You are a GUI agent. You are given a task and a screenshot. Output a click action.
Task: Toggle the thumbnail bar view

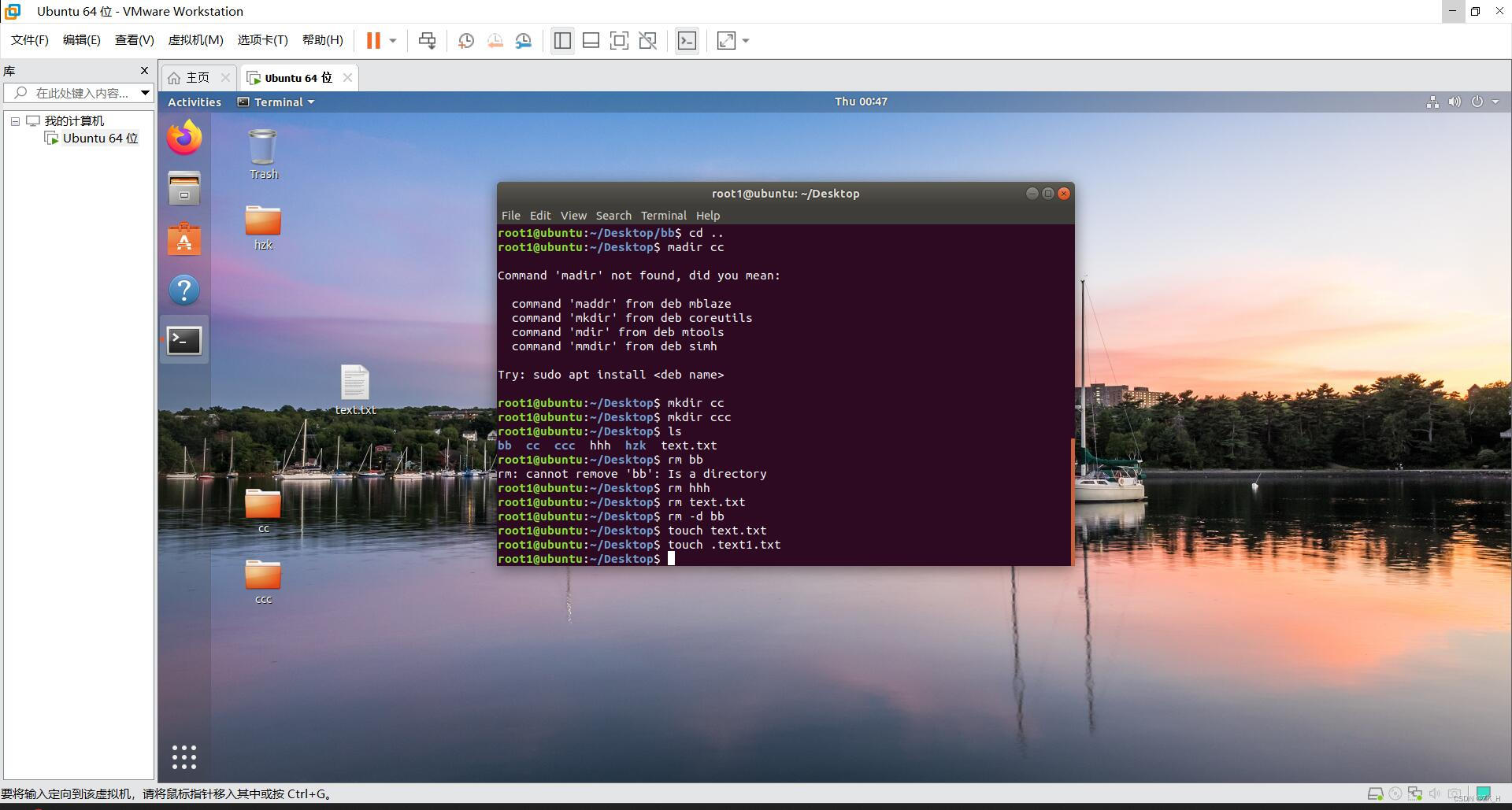pos(591,40)
